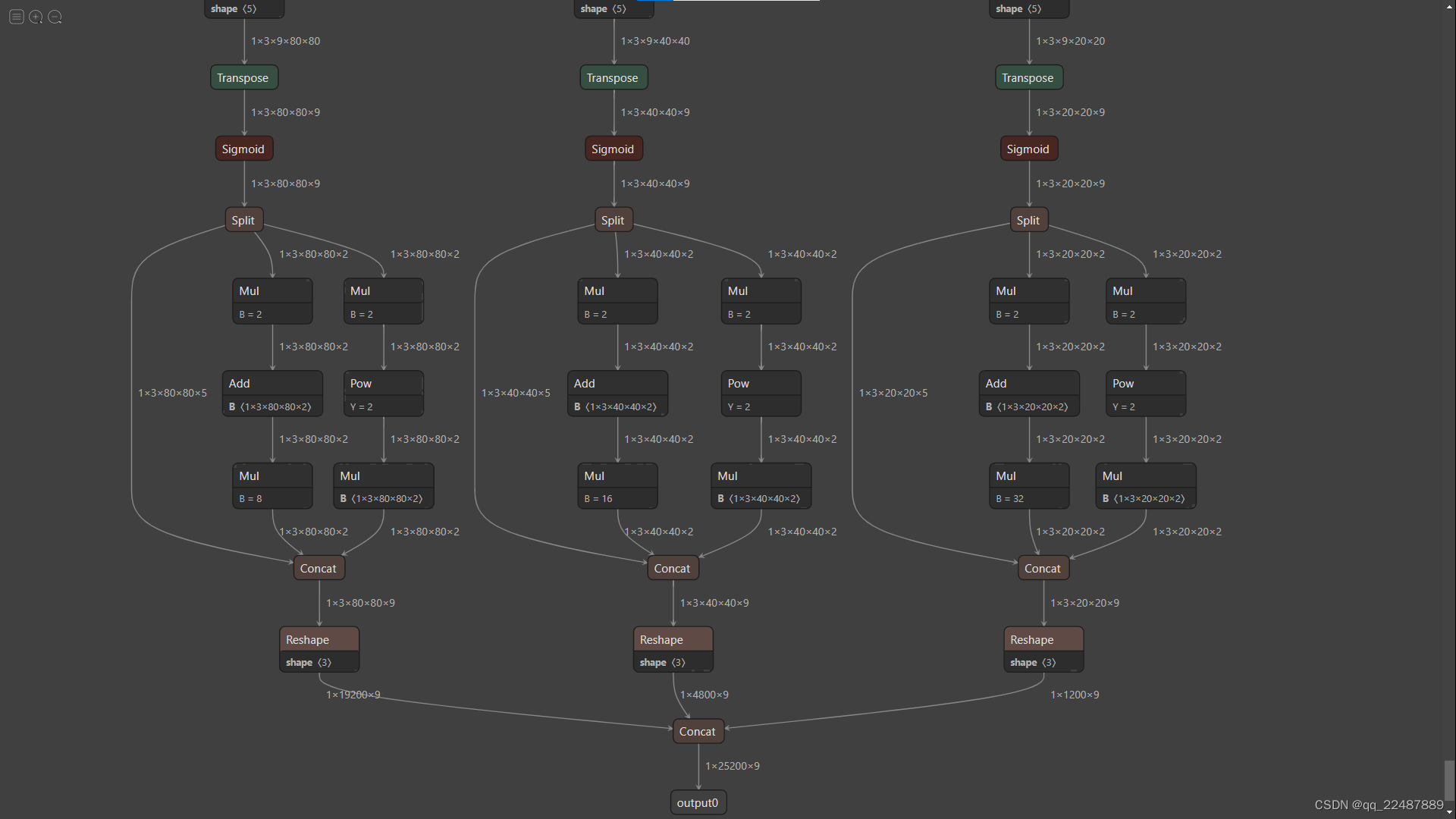Select the Pow Y=2 node in the 20×20 branch

(x=1146, y=394)
